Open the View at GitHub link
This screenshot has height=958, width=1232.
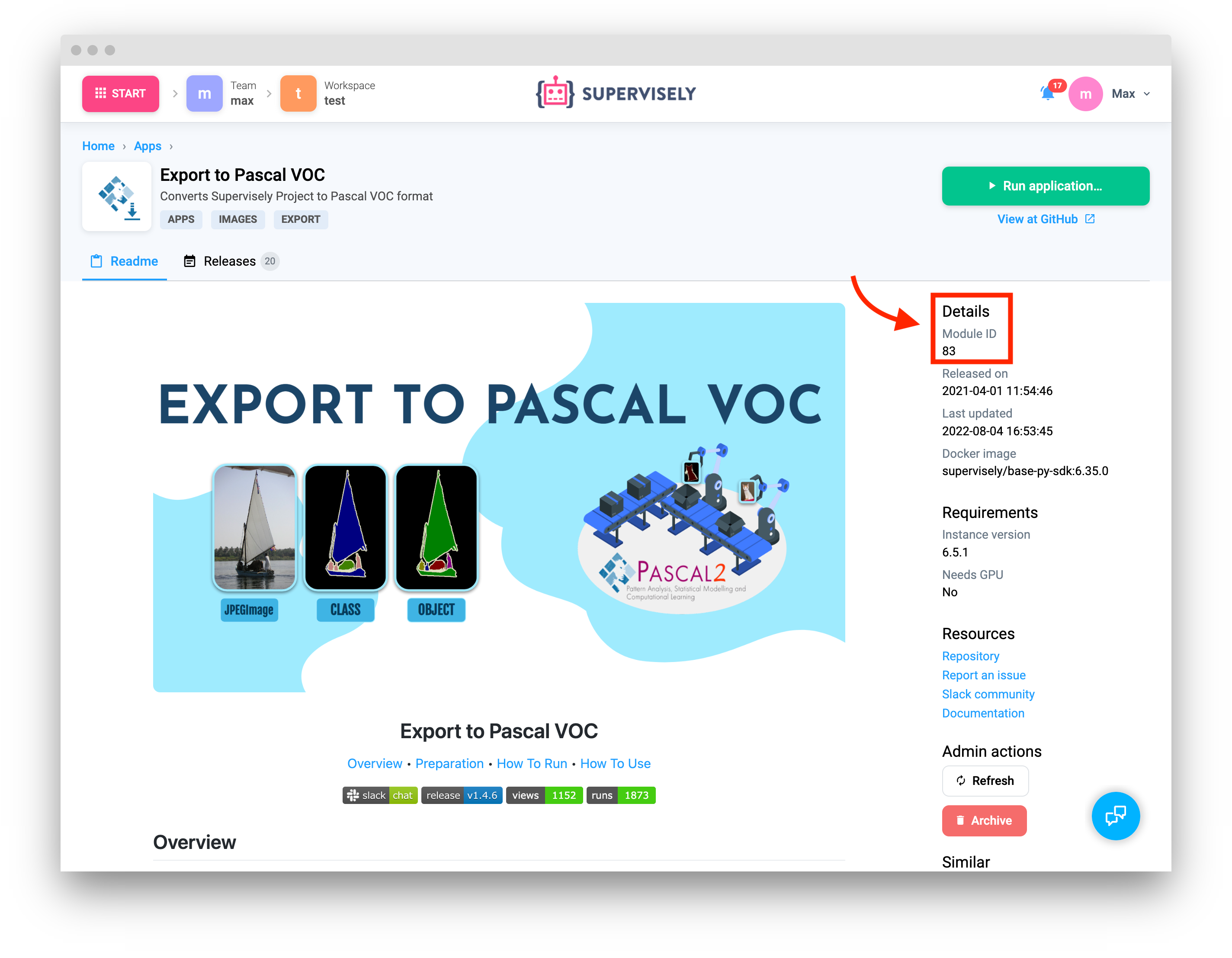point(1045,219)
